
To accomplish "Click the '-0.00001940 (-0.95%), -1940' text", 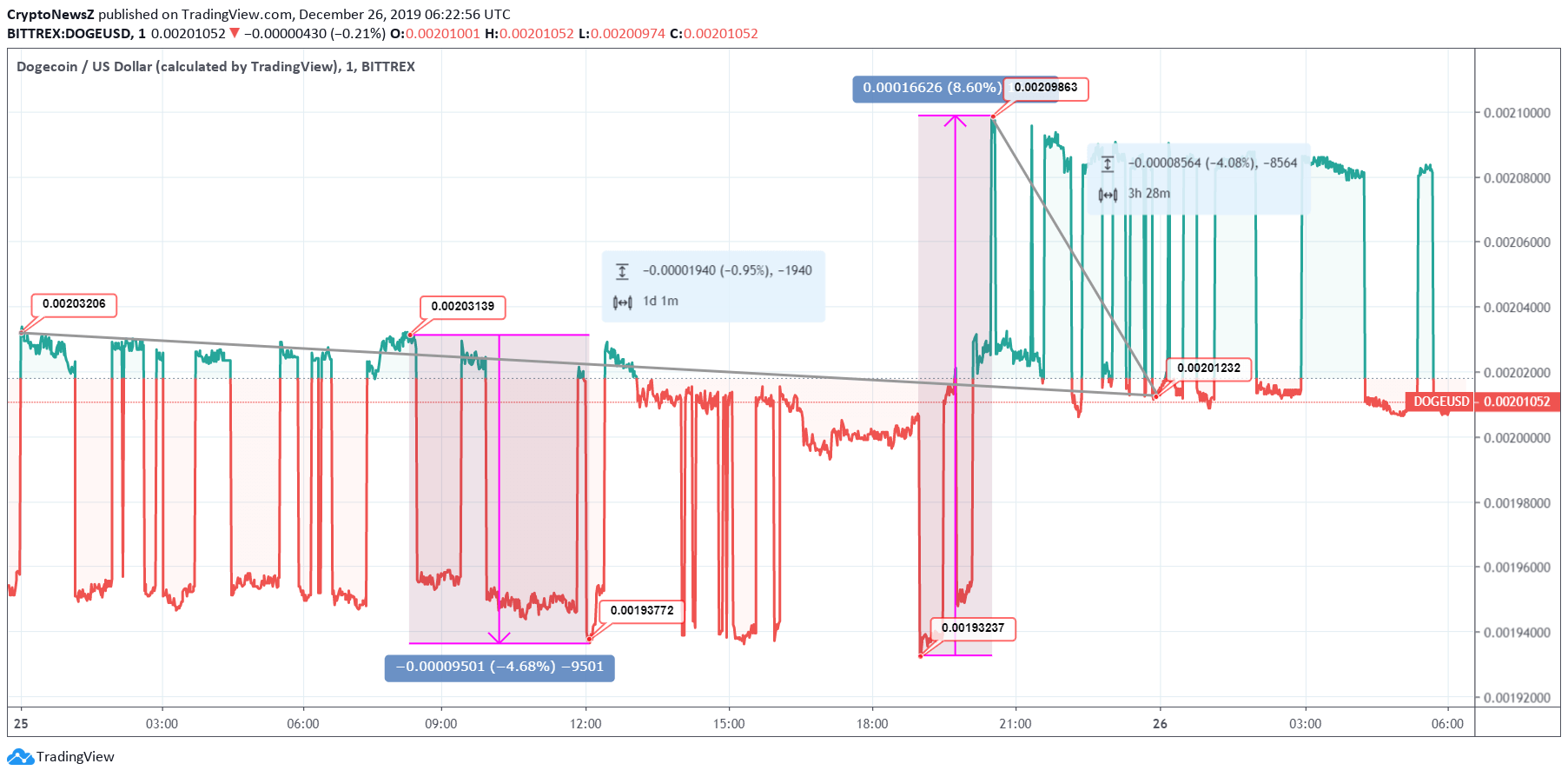I will (727, 271).
